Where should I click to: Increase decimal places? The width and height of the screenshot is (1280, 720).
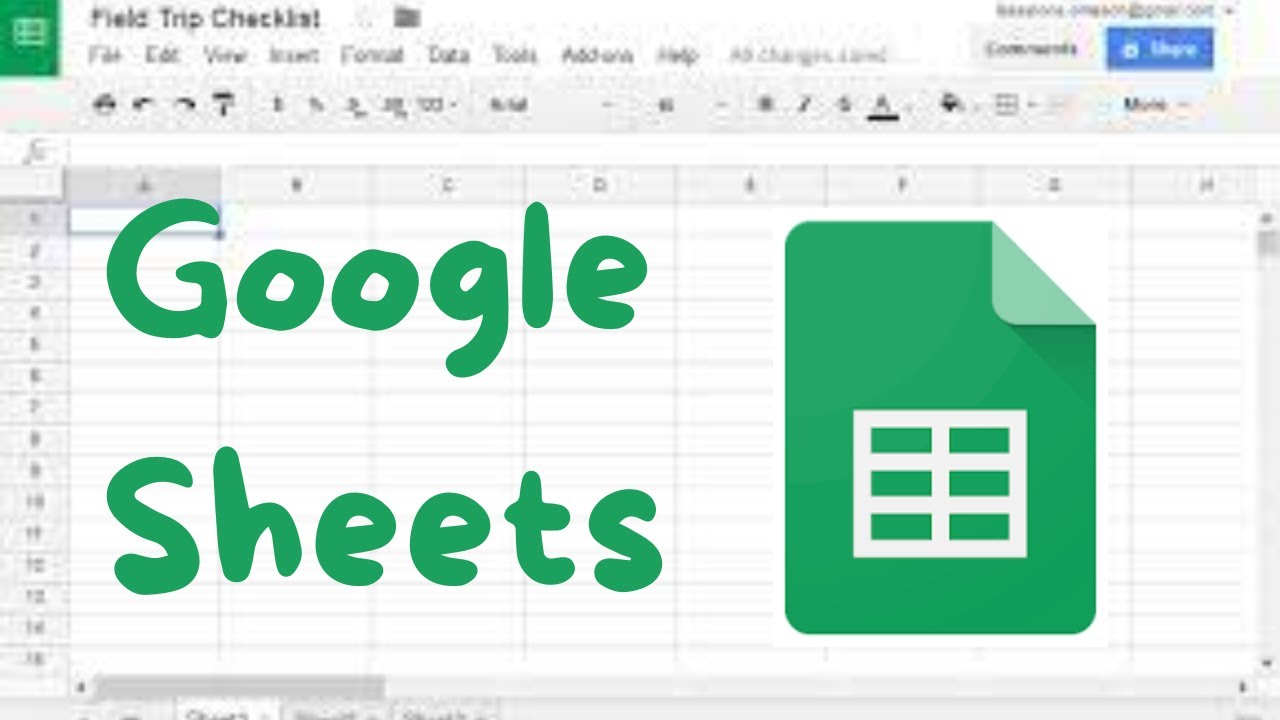coord(393,105)
